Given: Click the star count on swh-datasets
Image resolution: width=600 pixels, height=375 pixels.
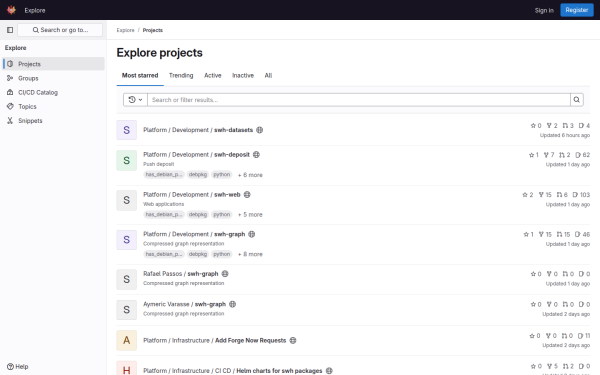Looking at the screenshot, I should click(536, 126).
